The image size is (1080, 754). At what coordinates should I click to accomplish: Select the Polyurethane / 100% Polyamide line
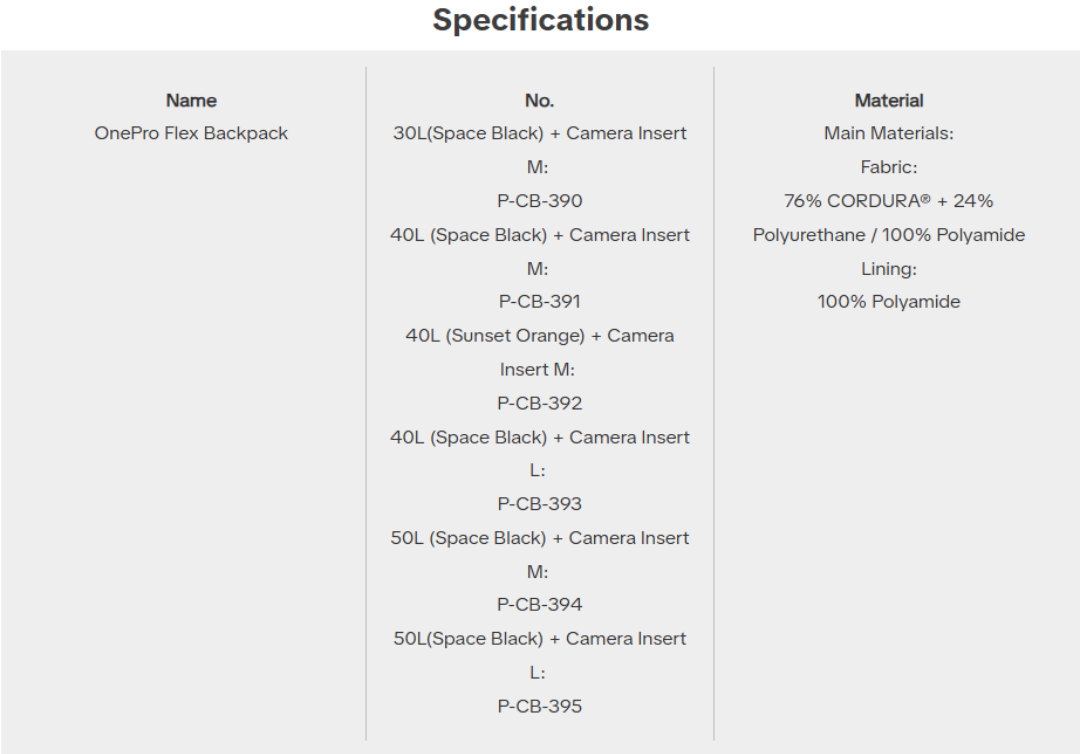pyautogui.click(x=889, y=235)
